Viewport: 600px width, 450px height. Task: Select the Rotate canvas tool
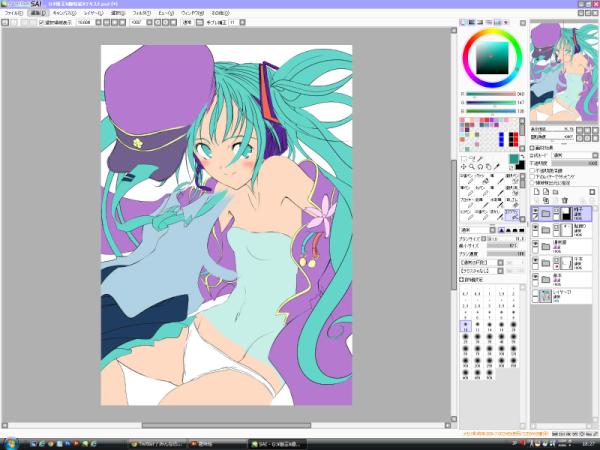pos(480,167)
